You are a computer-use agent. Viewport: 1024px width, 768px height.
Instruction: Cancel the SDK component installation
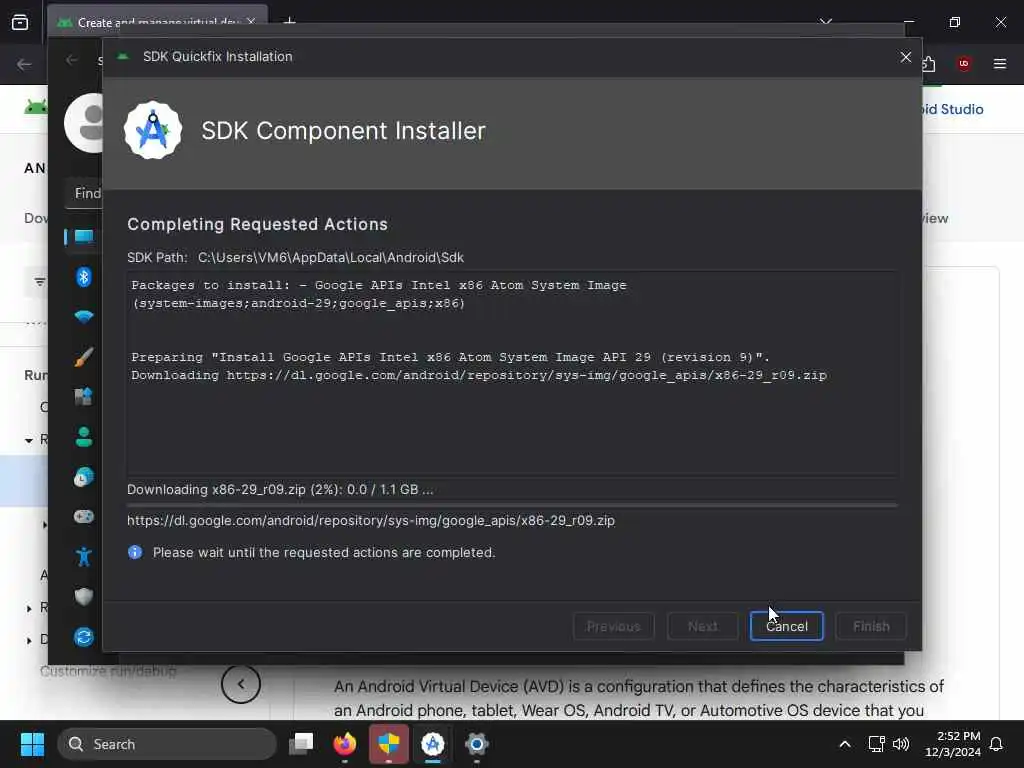tap(786, 626)
